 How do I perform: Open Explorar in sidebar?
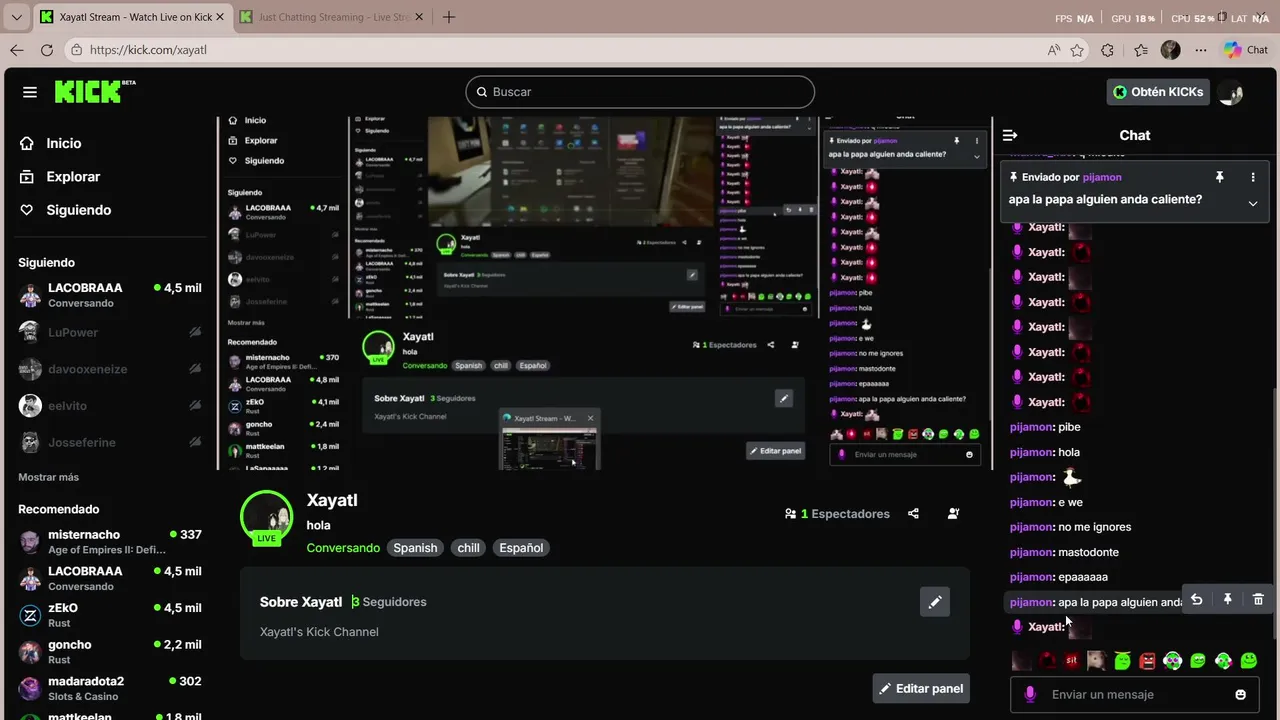pyautogui.click(x=60, y=176)
